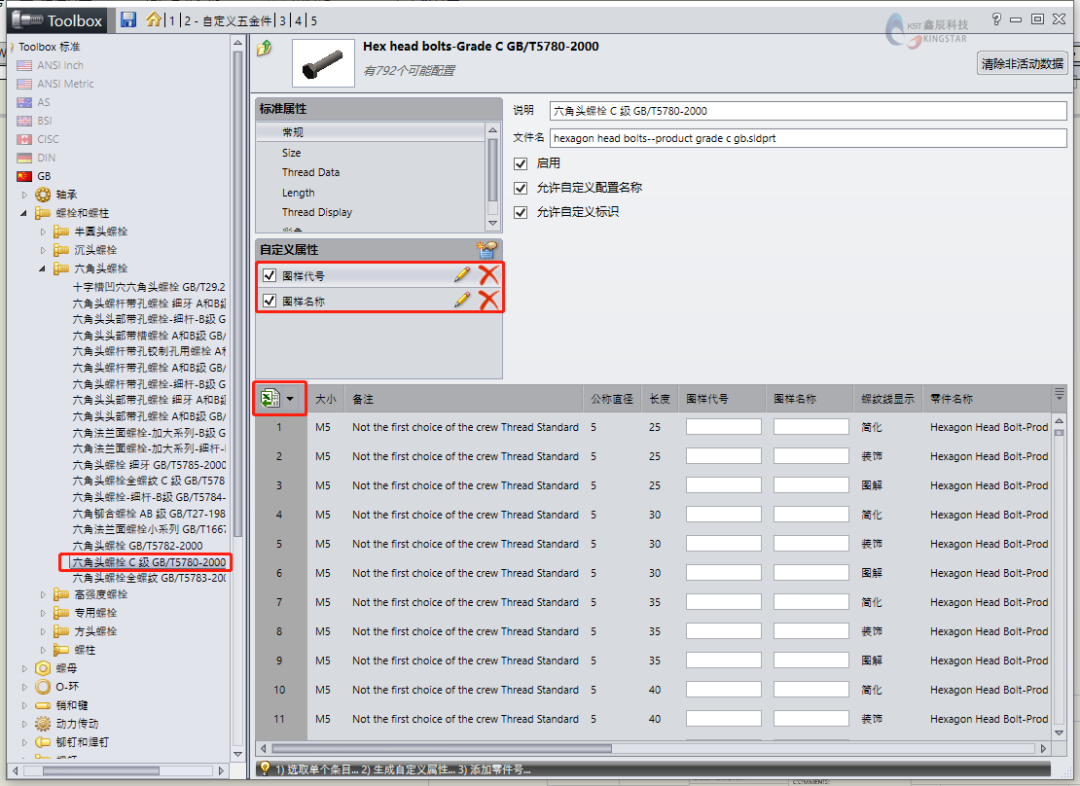Expand the 半圆头螺栓 folder

point(43,232)
